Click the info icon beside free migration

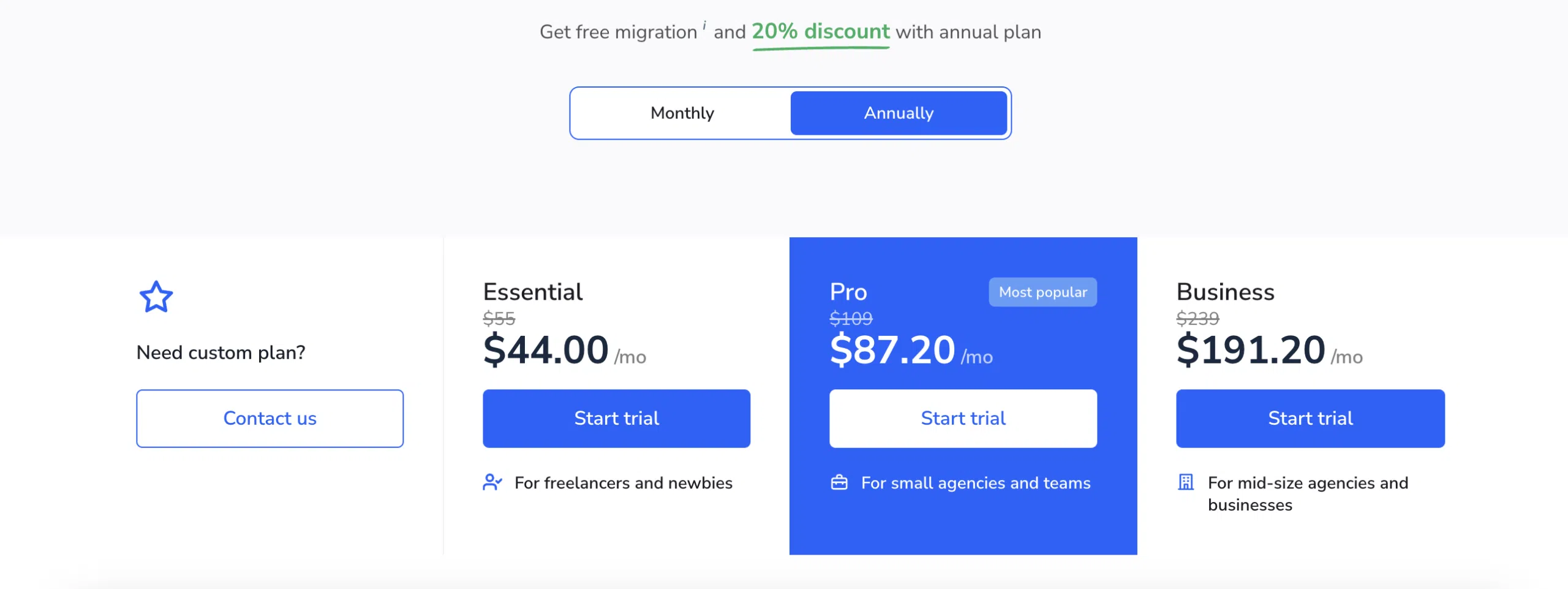click(704, 26)
